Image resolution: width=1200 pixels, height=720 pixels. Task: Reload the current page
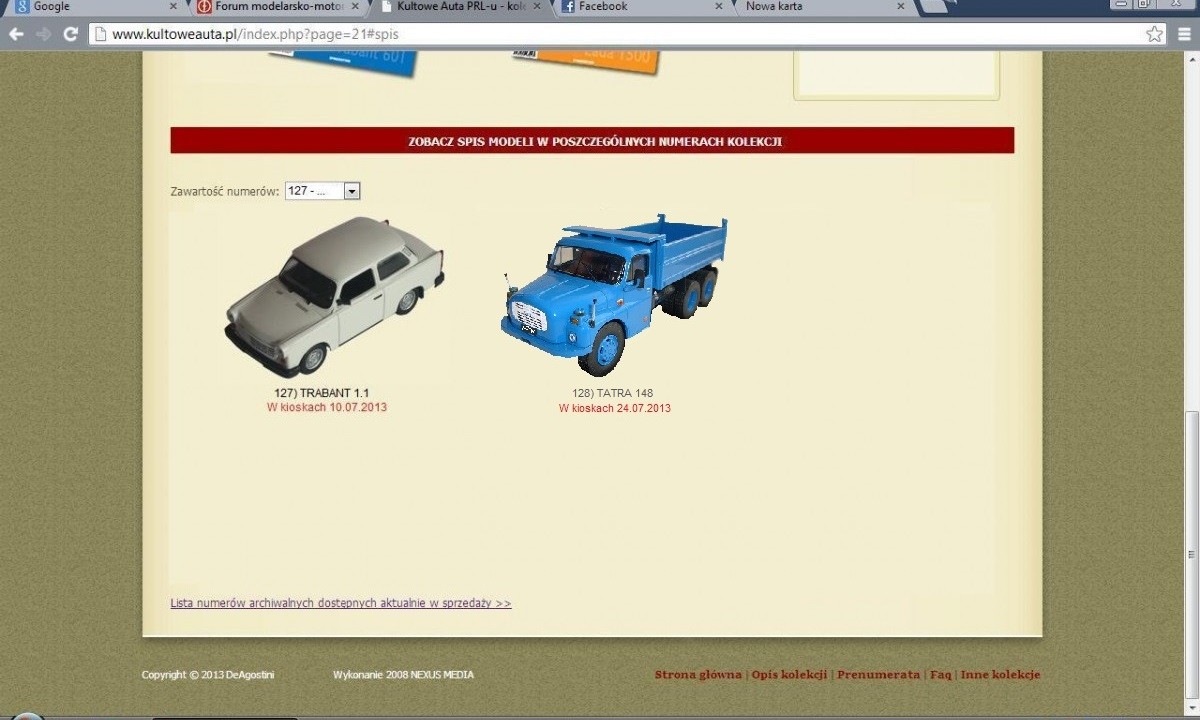click(70, 34)
